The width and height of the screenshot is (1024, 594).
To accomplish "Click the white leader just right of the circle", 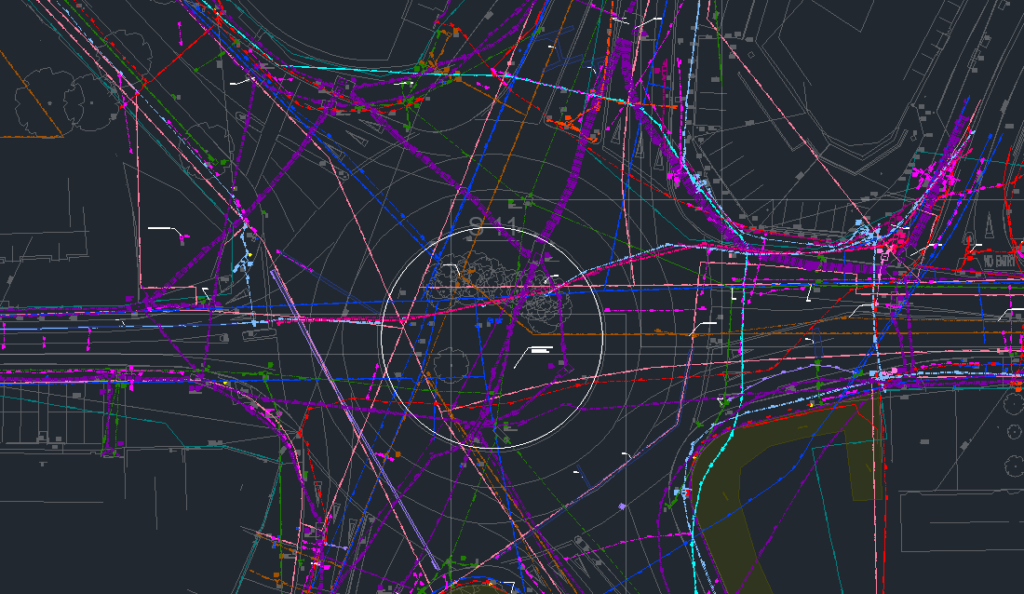I will [x=703, y=325].
